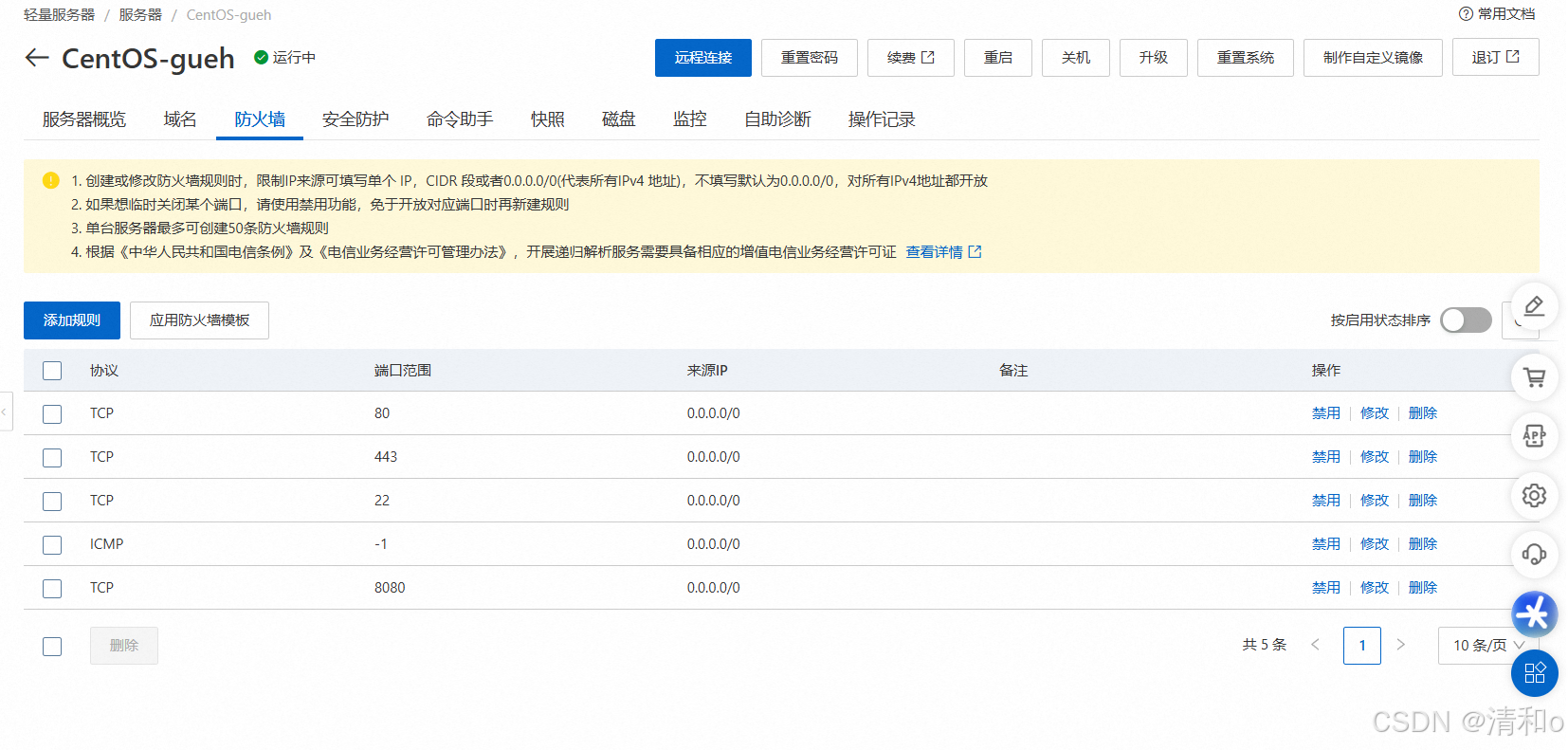Screen dimensions: 1568x750
Task: Open the customer service headset icon
Action: tap(1534, 554)
